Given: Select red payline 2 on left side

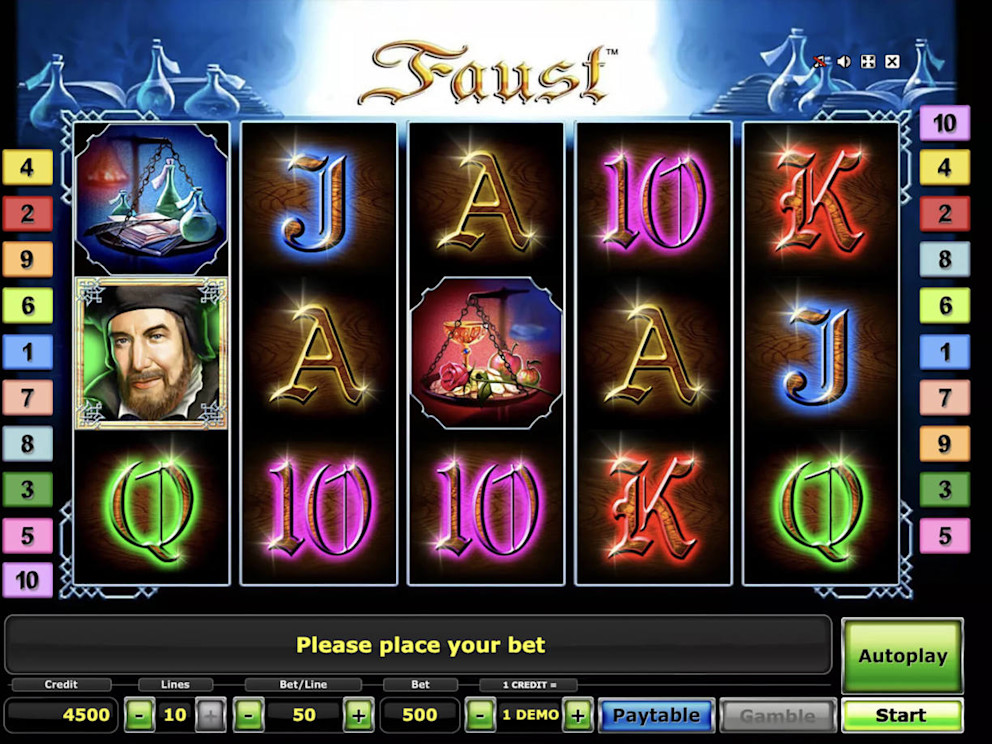Looking at the screenshot, I should click(27, 213).
